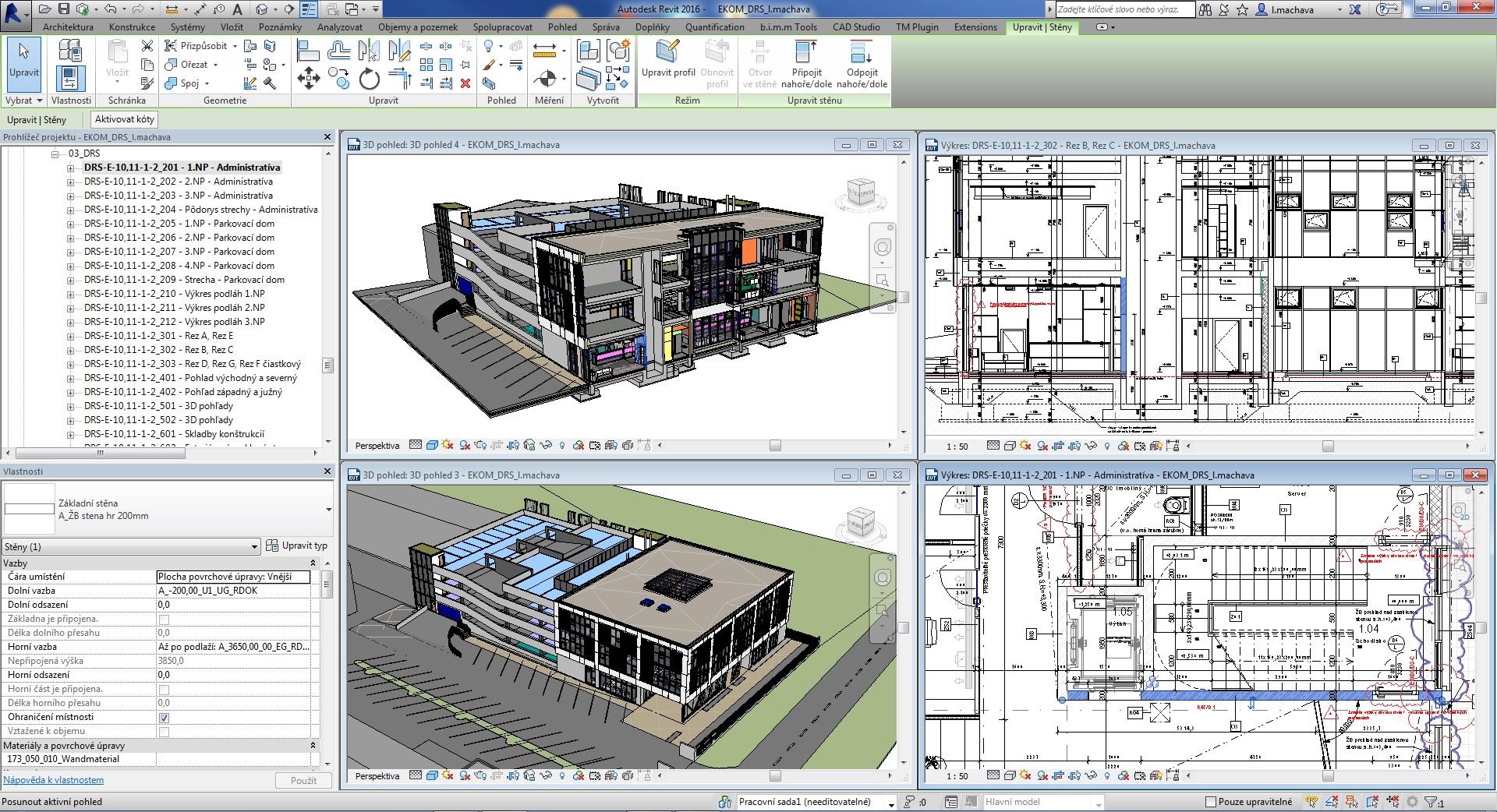Select the Rotate tool in the ribbon
This screenshot has width=1497, height=812.
click(x=369, y=79)
